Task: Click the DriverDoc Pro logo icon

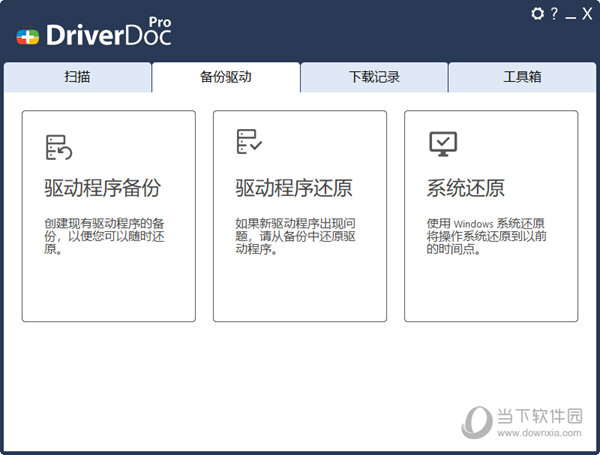Action: point(28,37)
